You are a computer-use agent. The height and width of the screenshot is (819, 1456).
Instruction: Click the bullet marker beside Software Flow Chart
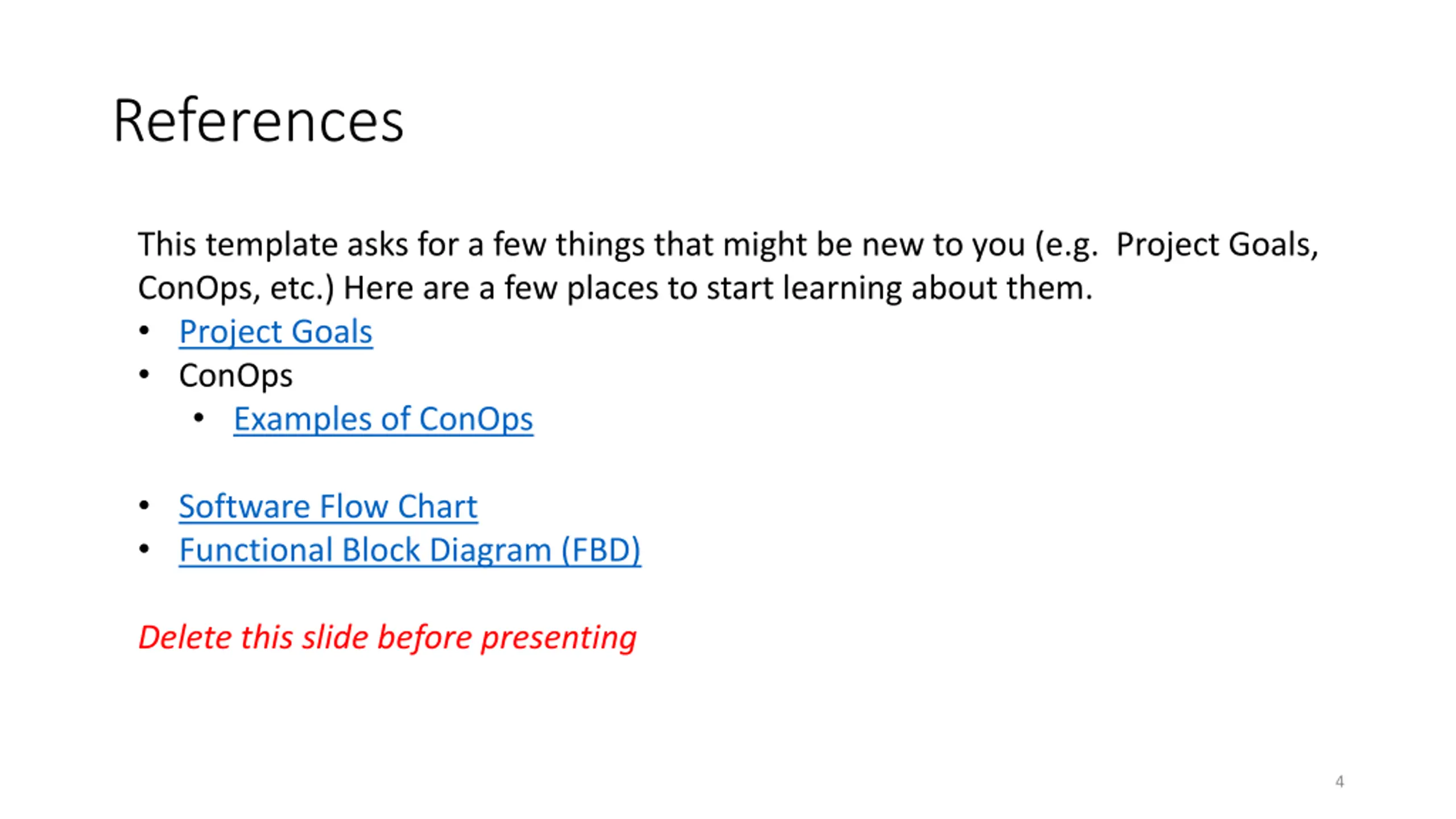144,506
